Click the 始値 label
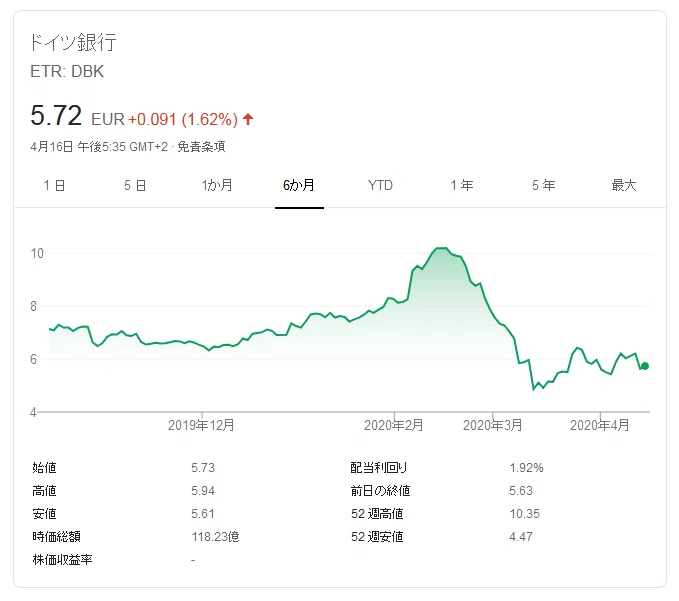 44,468
